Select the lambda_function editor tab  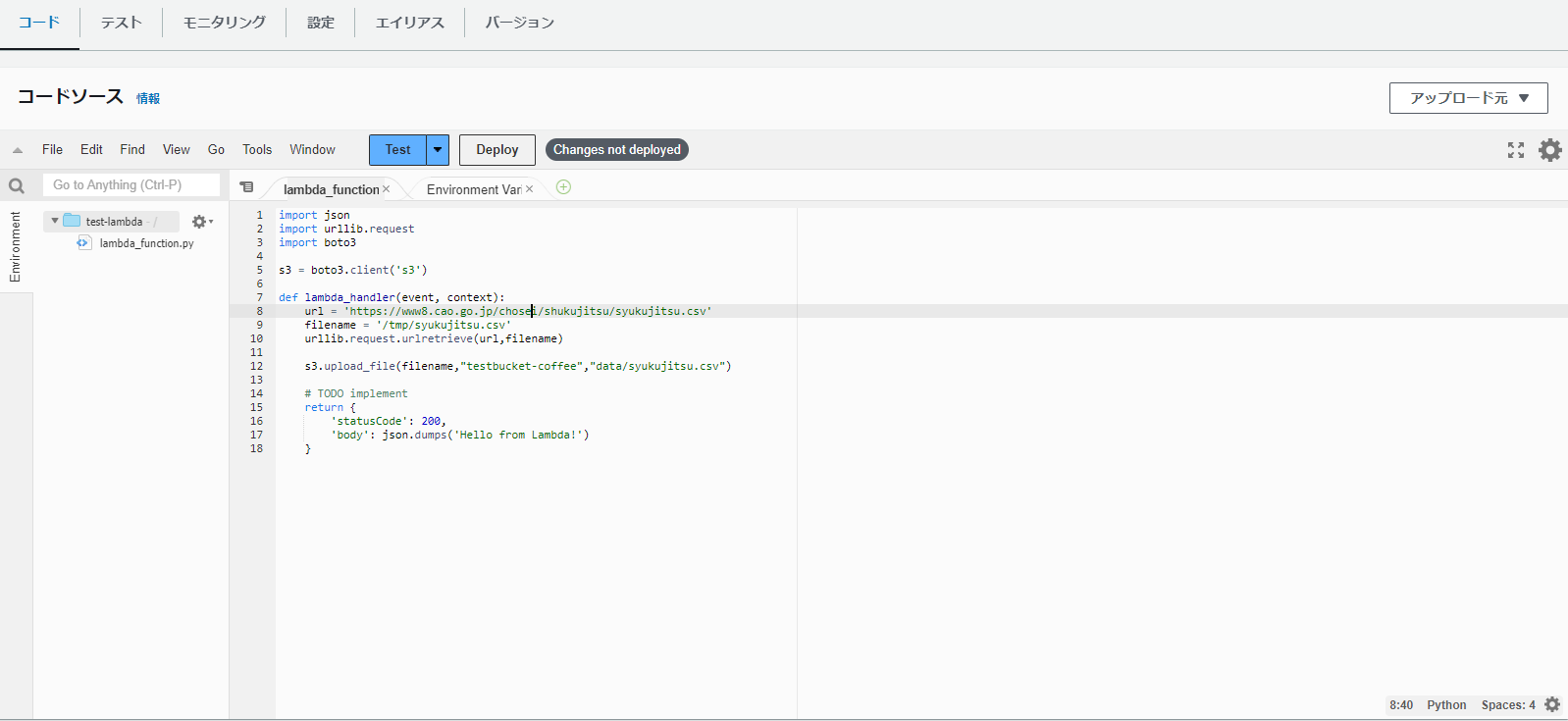[x=331, y=189]
